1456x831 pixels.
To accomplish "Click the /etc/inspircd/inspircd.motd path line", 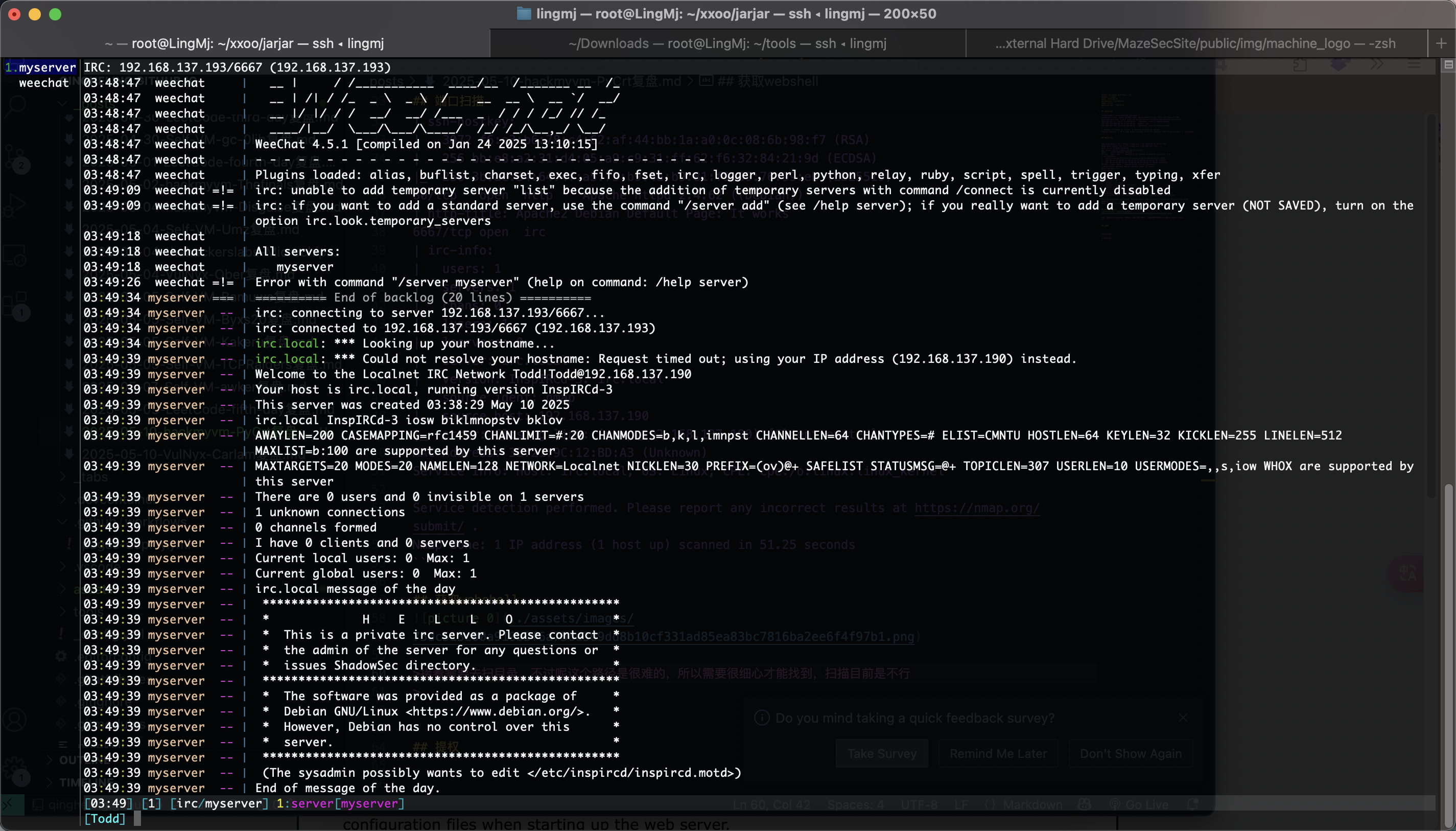I will coord(502,773).
